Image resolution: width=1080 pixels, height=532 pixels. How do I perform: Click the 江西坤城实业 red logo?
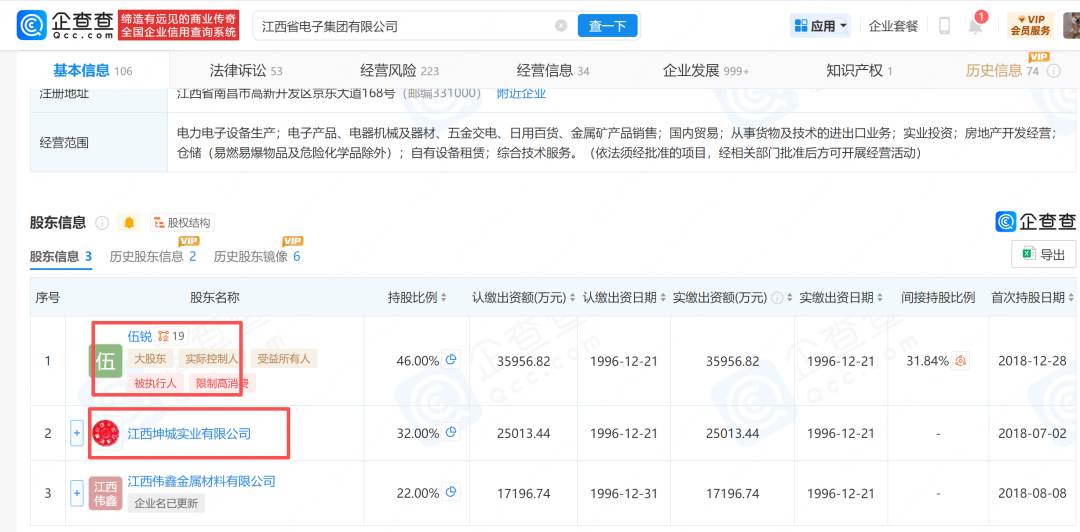pos(105,433)
